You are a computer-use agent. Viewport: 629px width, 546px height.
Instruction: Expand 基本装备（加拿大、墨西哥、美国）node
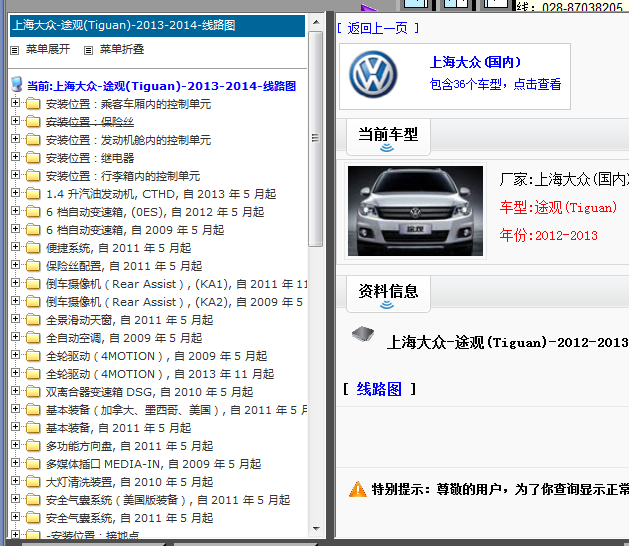(x=15, y=409)
